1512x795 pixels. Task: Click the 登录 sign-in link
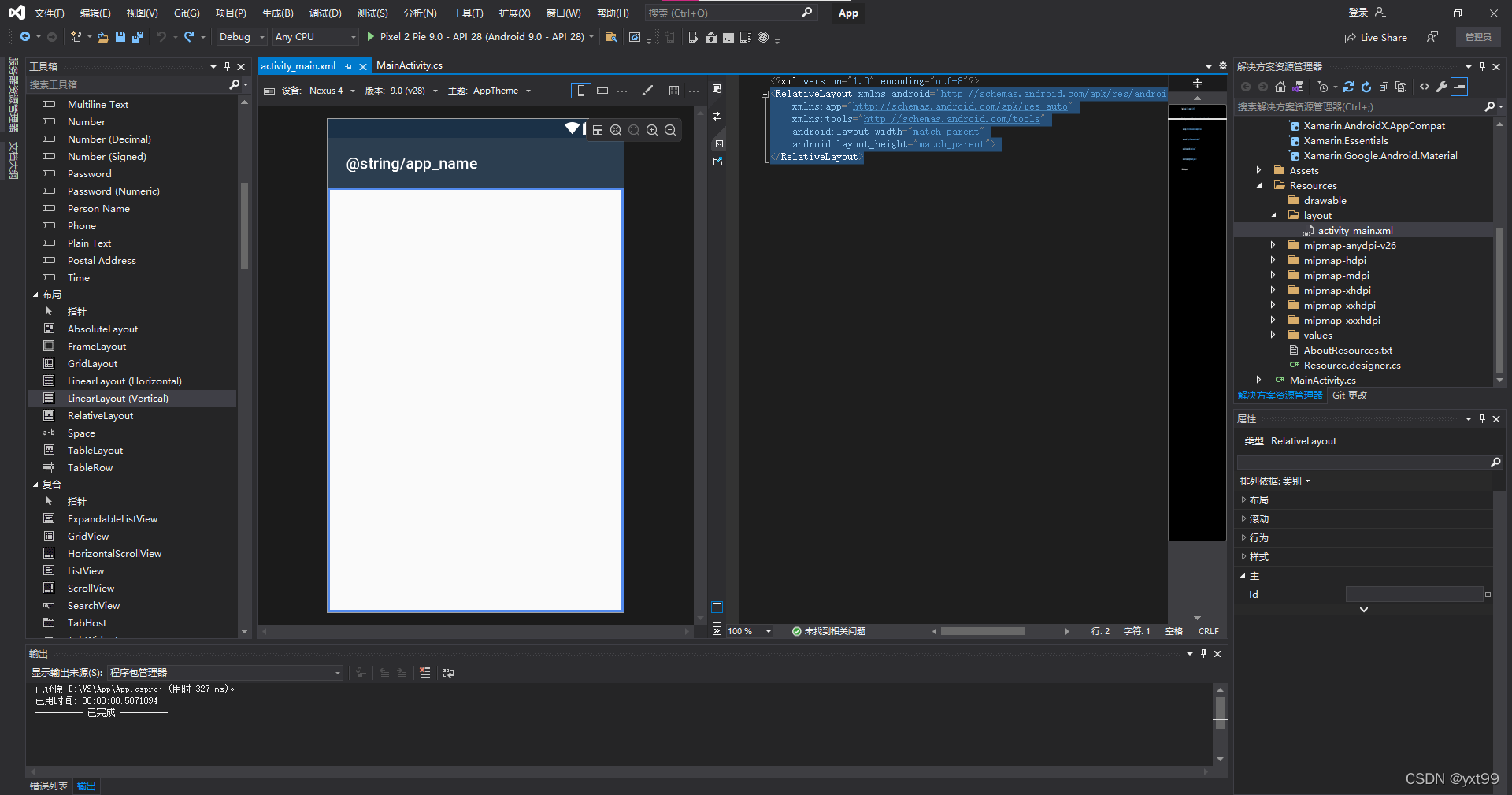pyautogui.click(x=1358, y=13)
